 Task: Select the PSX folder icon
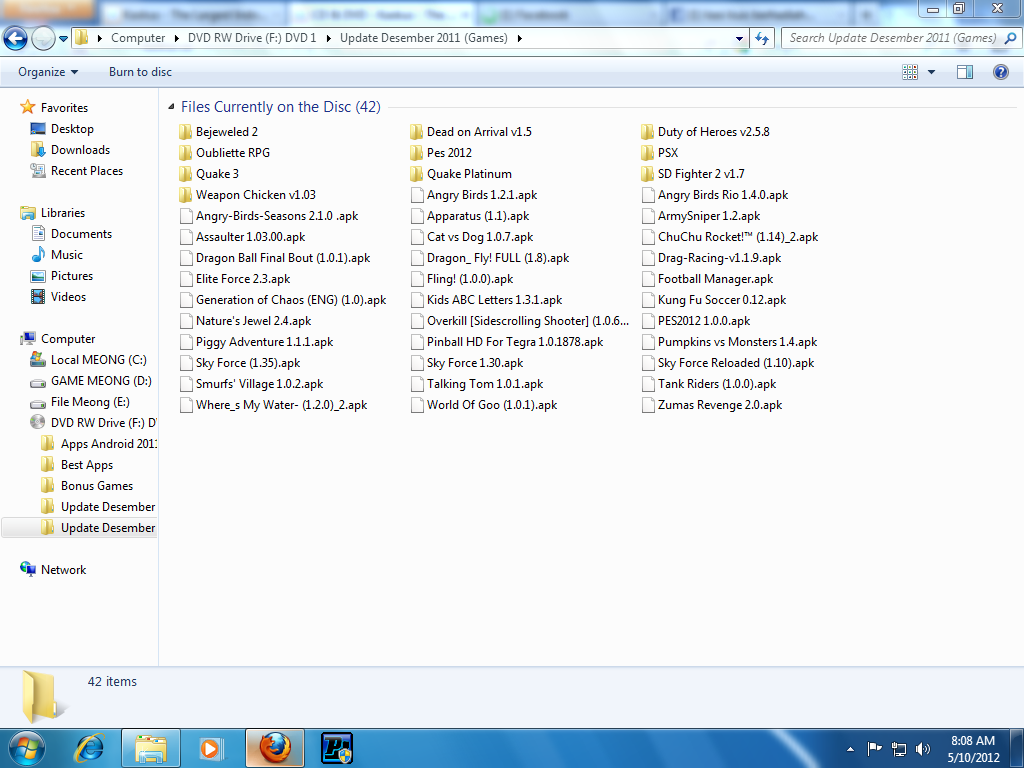(x=647, y=153)
